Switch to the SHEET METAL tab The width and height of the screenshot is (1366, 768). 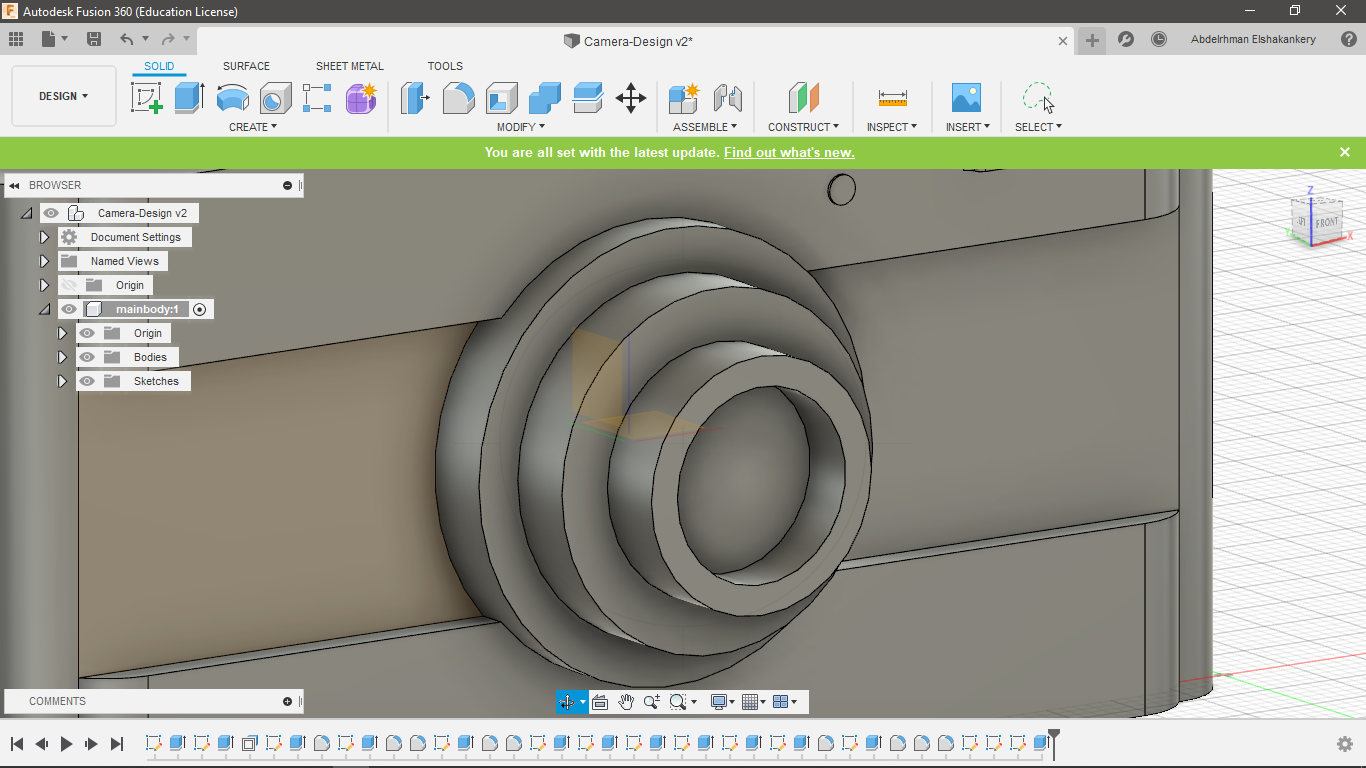[350, 66]
